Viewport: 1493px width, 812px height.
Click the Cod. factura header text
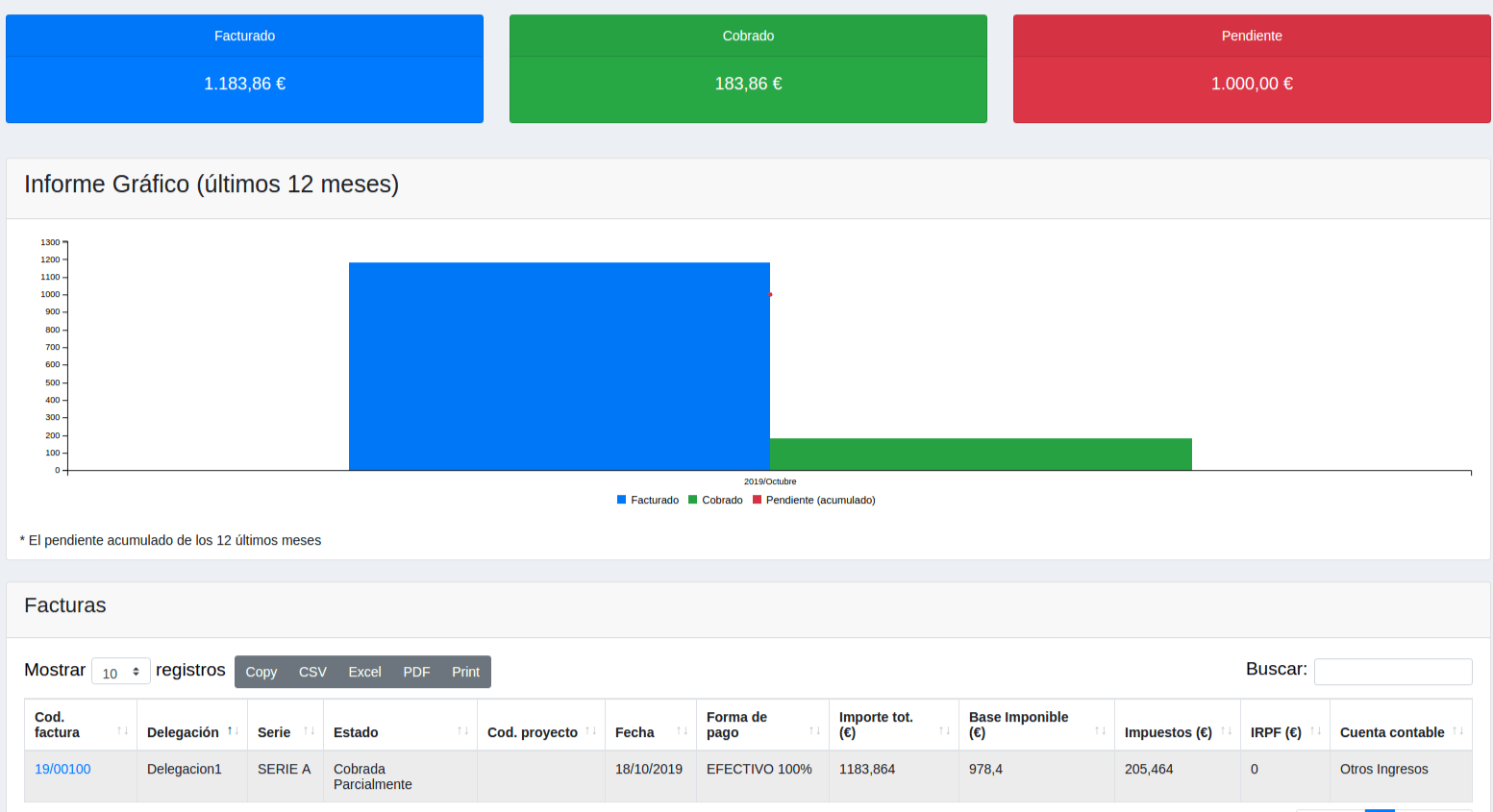(57, 725)
